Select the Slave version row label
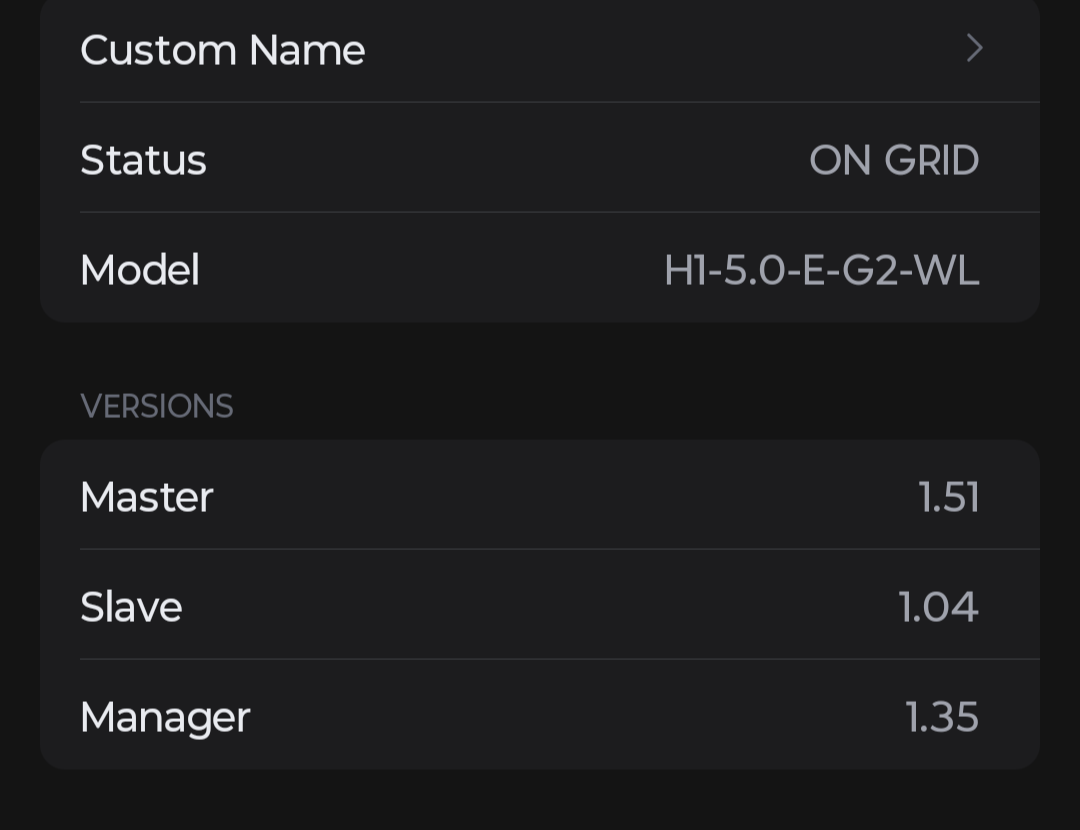Image resolution: width=1080 pixels, height=830 pixels. coord(132,607)
